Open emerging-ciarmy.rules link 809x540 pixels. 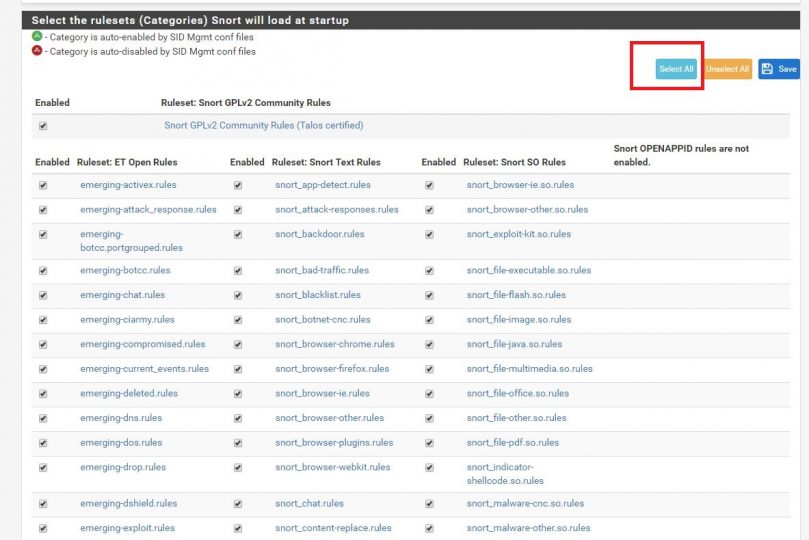(127, 320)
